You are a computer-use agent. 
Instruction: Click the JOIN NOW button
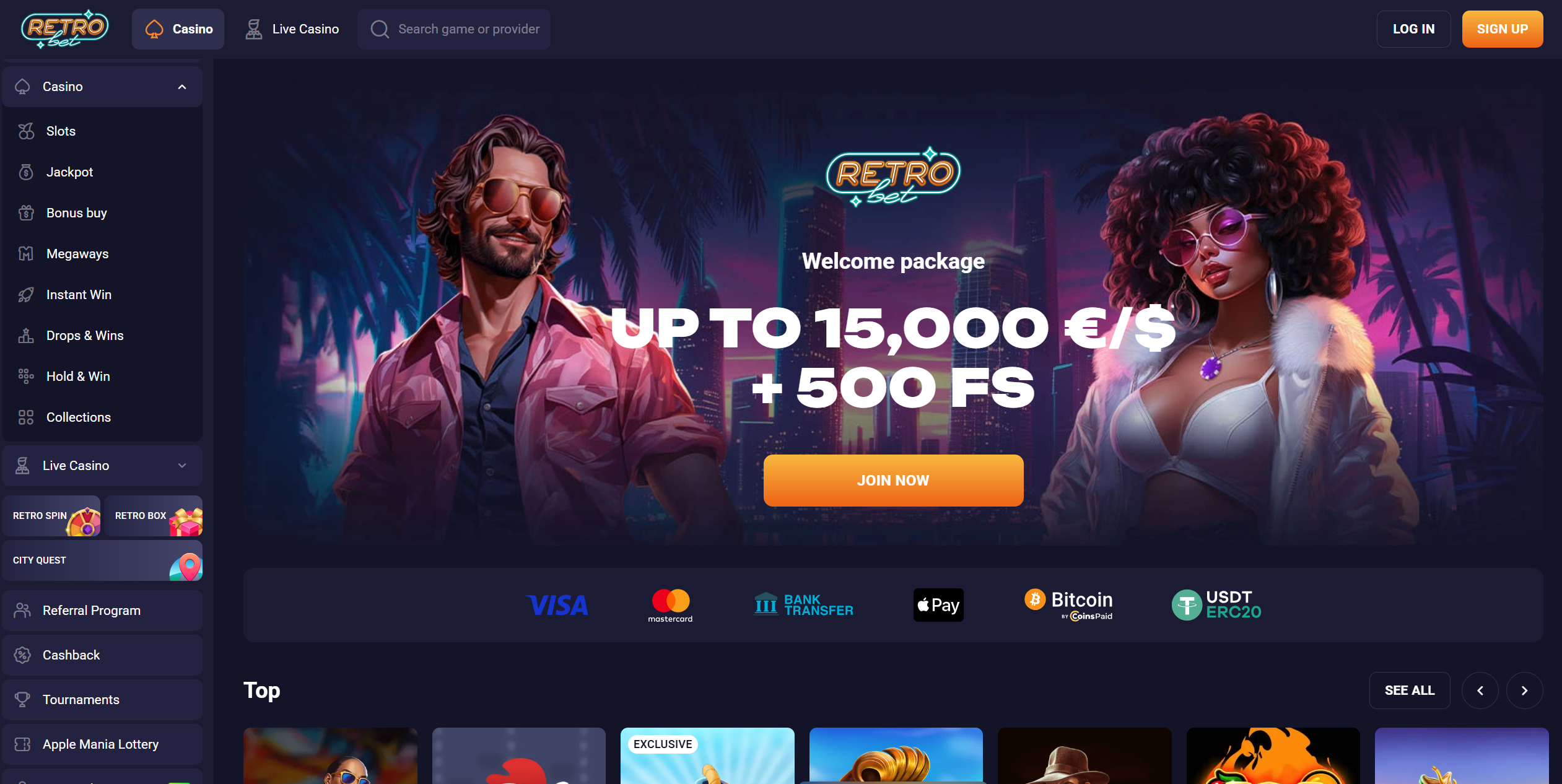coord(893,481)
